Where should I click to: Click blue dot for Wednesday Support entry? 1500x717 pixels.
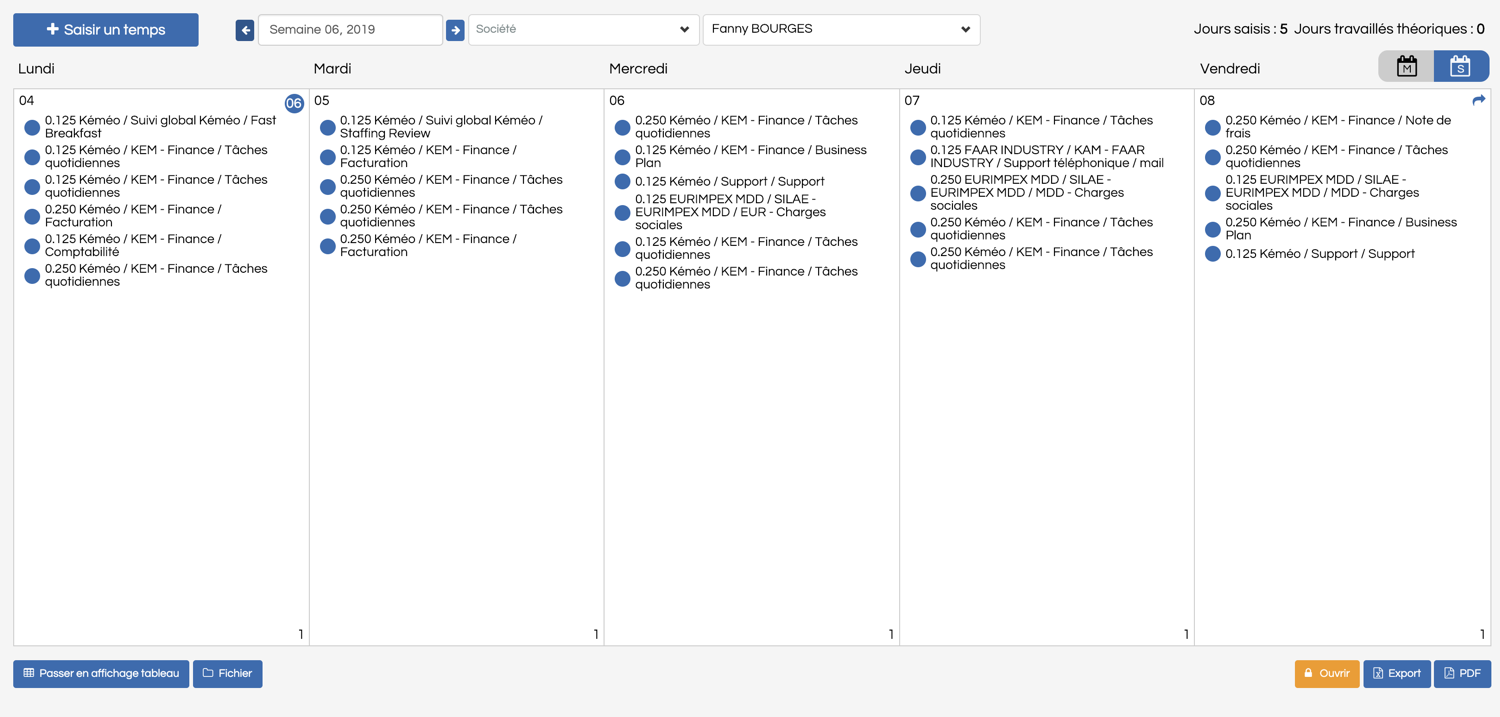(x=622, y=181)
